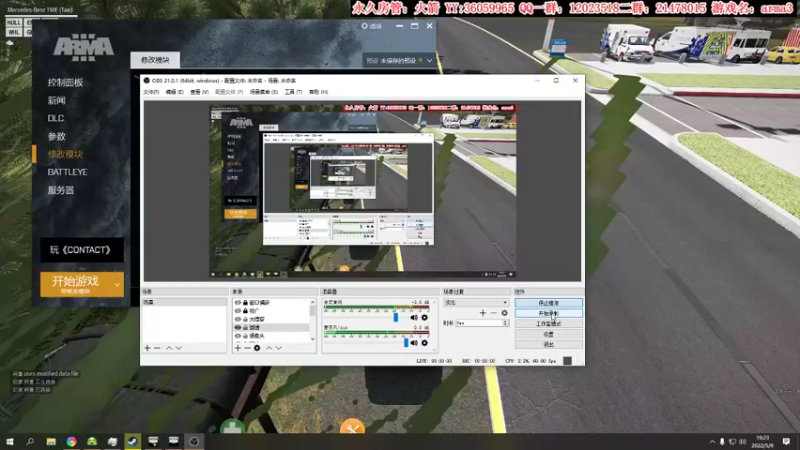The height and width of the screenshot is (450, 800).
Task: Open source properties gear icon
Action: click(x=257, y=348)
